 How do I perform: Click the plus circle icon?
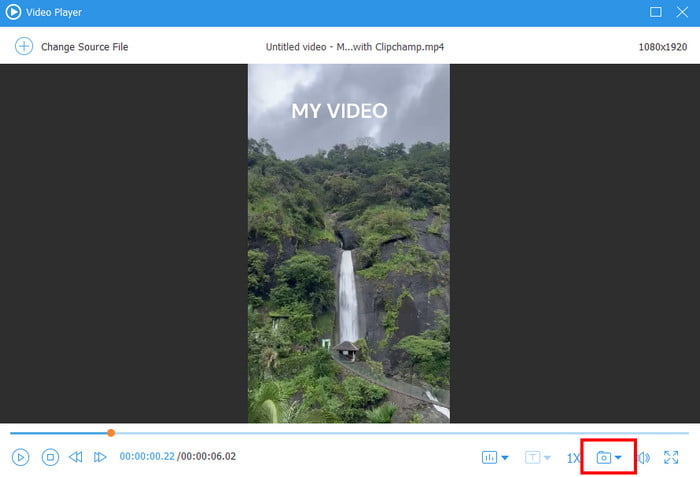coord(24,47)
